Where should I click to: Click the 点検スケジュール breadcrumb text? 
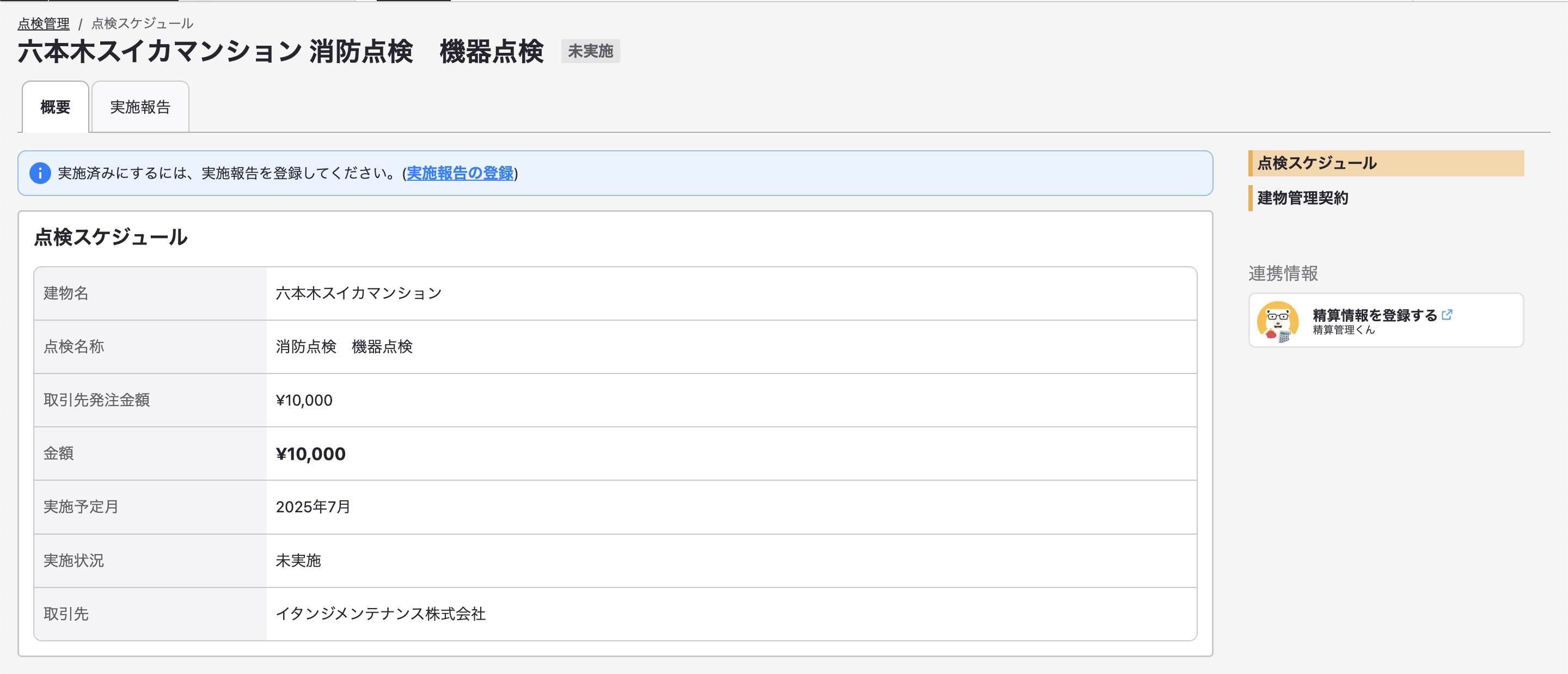143,23
